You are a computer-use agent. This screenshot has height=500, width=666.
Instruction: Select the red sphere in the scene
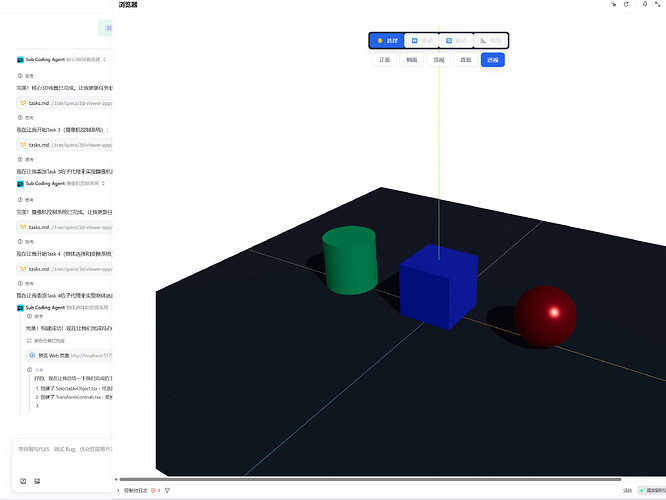[545, 316]
